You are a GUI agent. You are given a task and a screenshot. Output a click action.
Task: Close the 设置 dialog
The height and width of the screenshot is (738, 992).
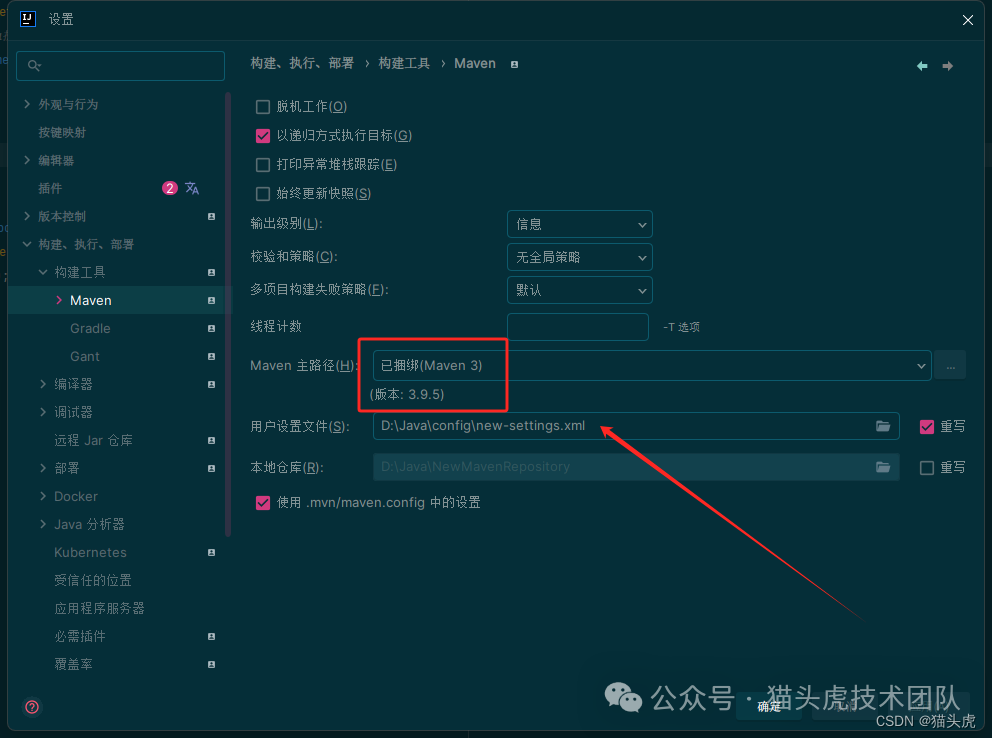967,20
